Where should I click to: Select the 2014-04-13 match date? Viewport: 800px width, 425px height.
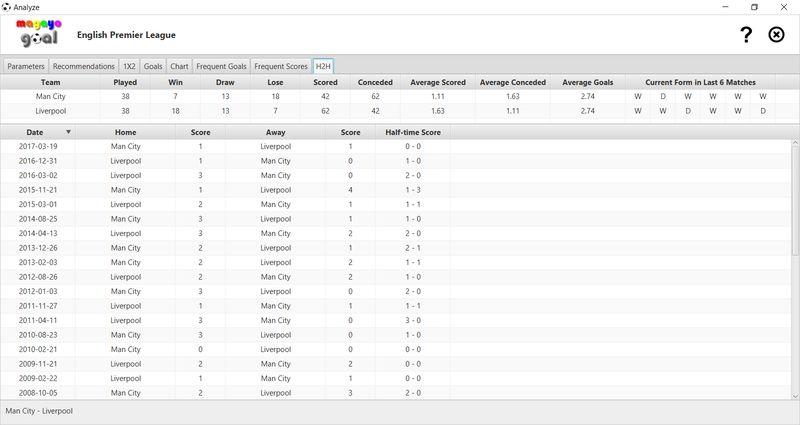coord(38,233)
